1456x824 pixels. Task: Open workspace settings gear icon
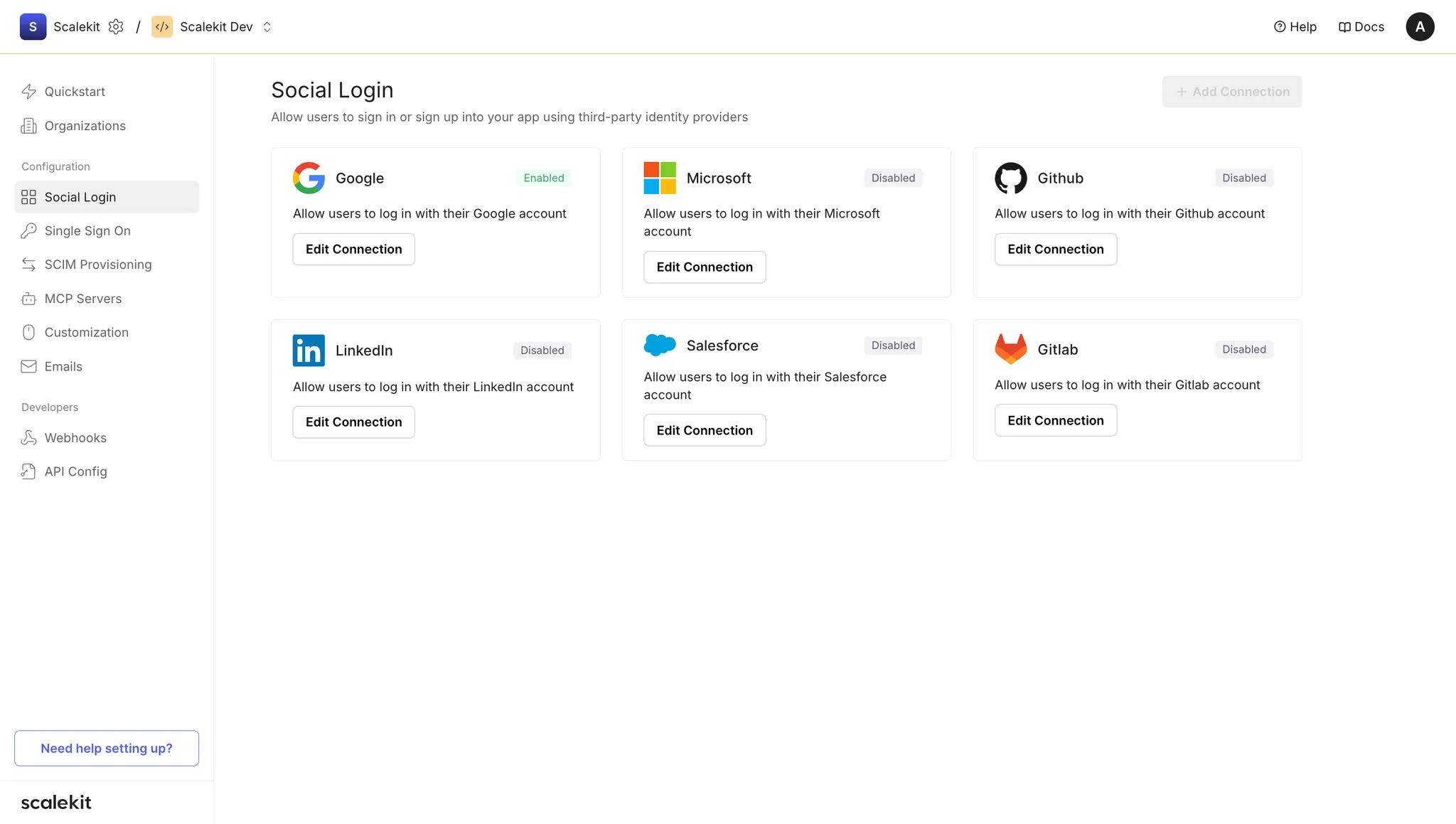point(116,27)
